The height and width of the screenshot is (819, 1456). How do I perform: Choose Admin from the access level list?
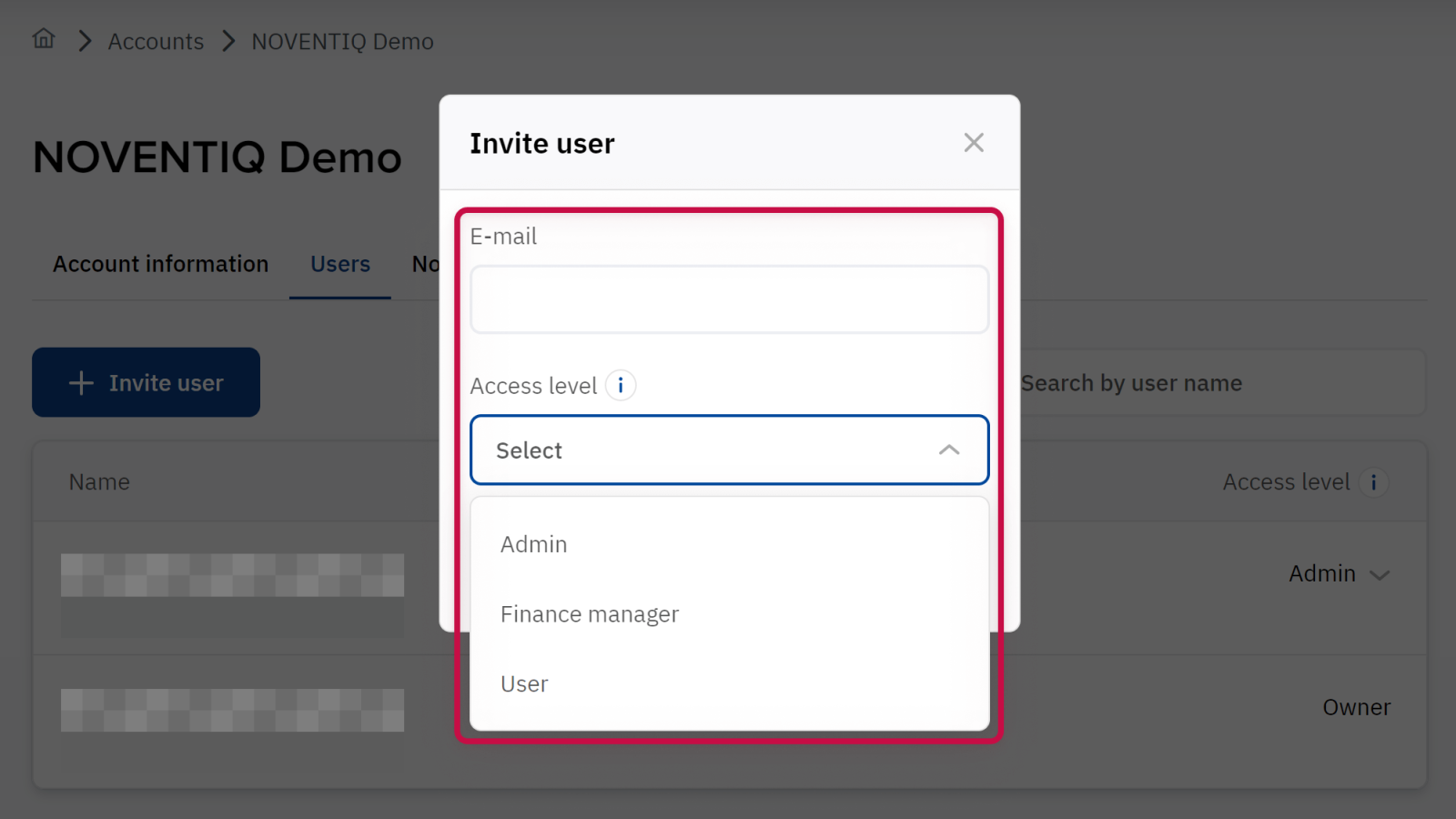(x=534, y=544)
